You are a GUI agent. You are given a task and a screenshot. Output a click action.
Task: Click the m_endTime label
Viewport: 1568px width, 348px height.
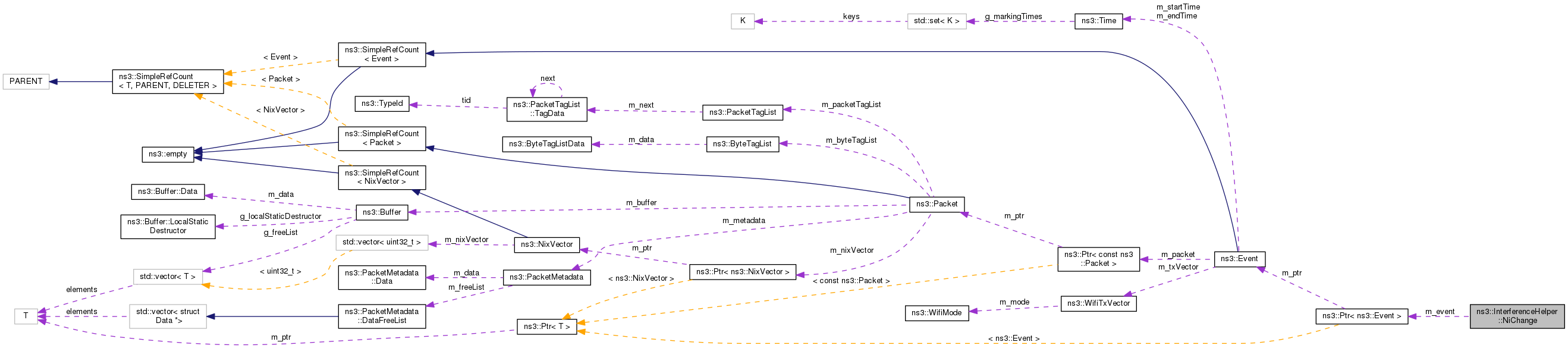(x=1177, y=16)
